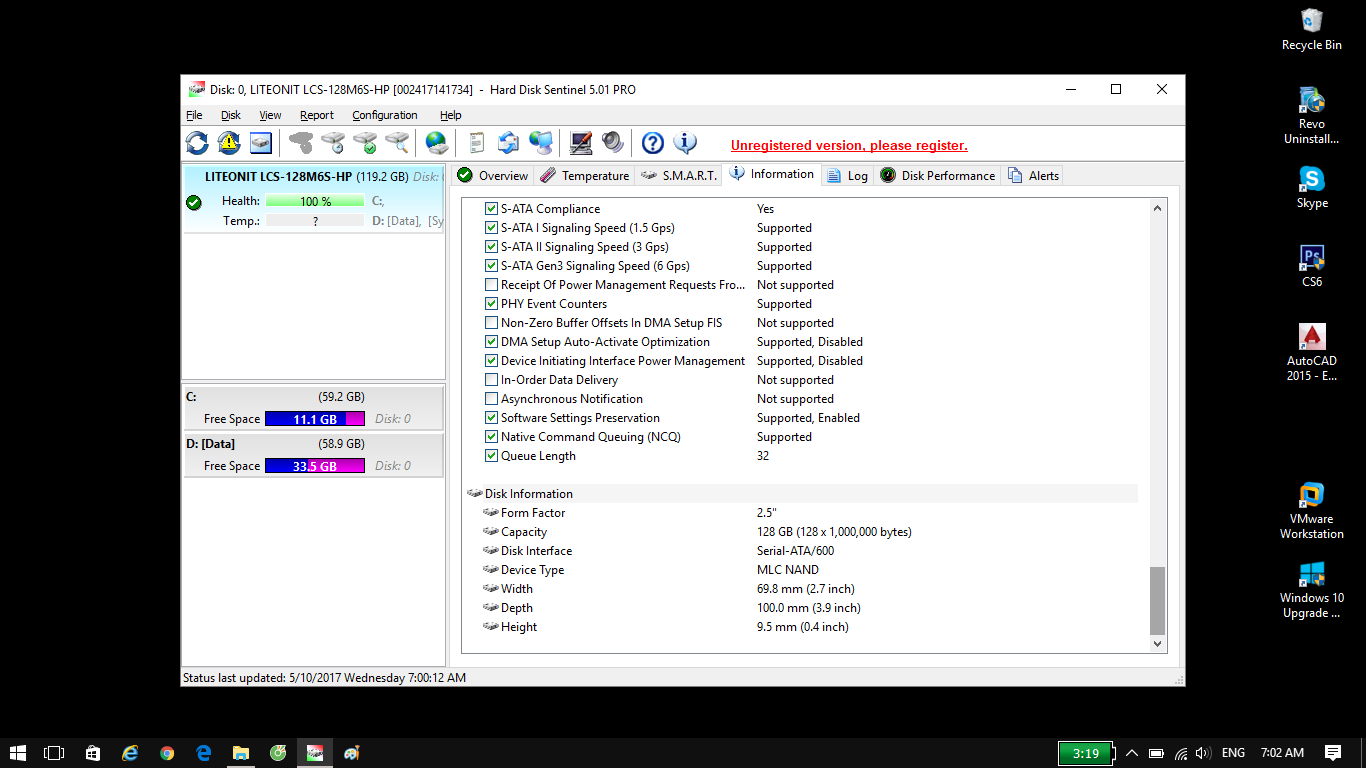The width and height of the screenshot is (1366, 768).
Task: Click the Information panel scroll up arrow
Action: (x=1158, y=209)
